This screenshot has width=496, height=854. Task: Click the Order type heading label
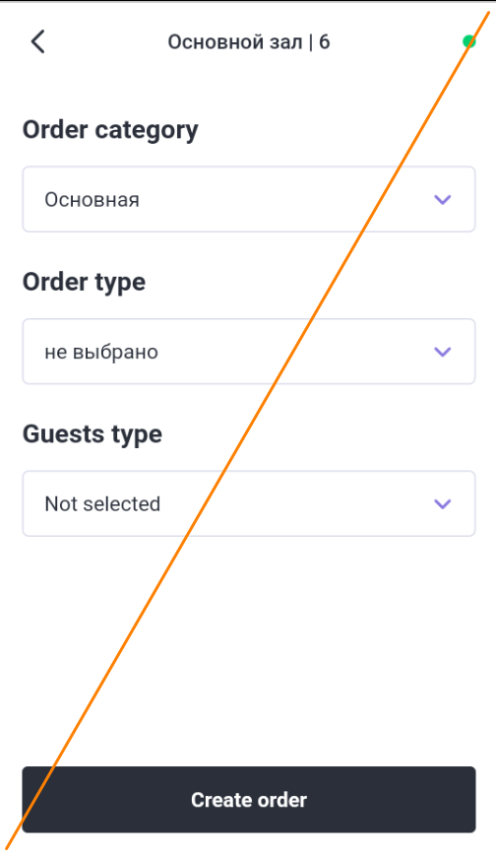(84, 283)
